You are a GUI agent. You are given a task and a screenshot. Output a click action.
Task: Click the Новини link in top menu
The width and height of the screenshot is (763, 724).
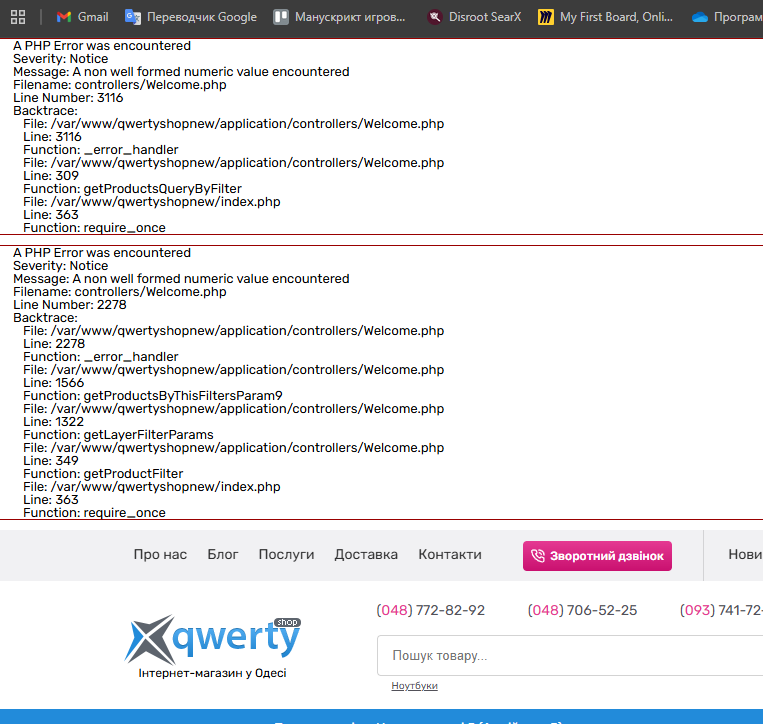(x=744, y=554)
